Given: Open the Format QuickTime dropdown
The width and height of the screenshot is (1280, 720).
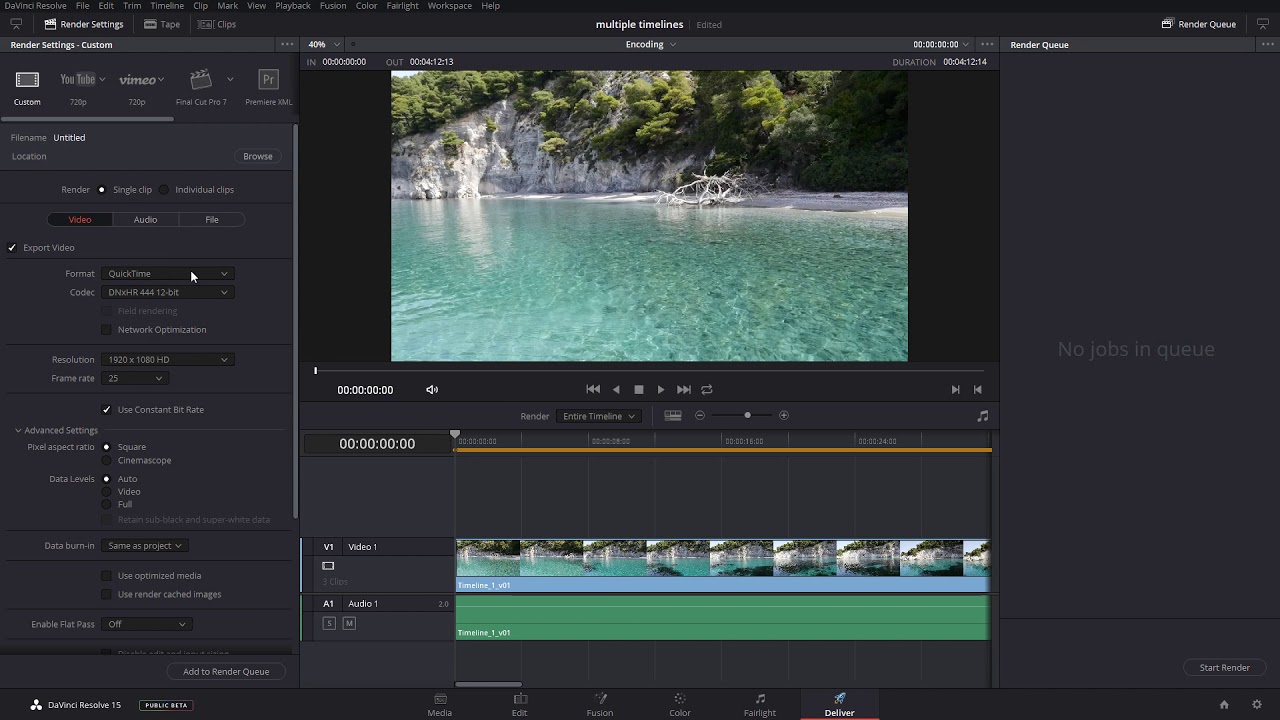Looking at the screenshot, I should (x=168, y=274).
